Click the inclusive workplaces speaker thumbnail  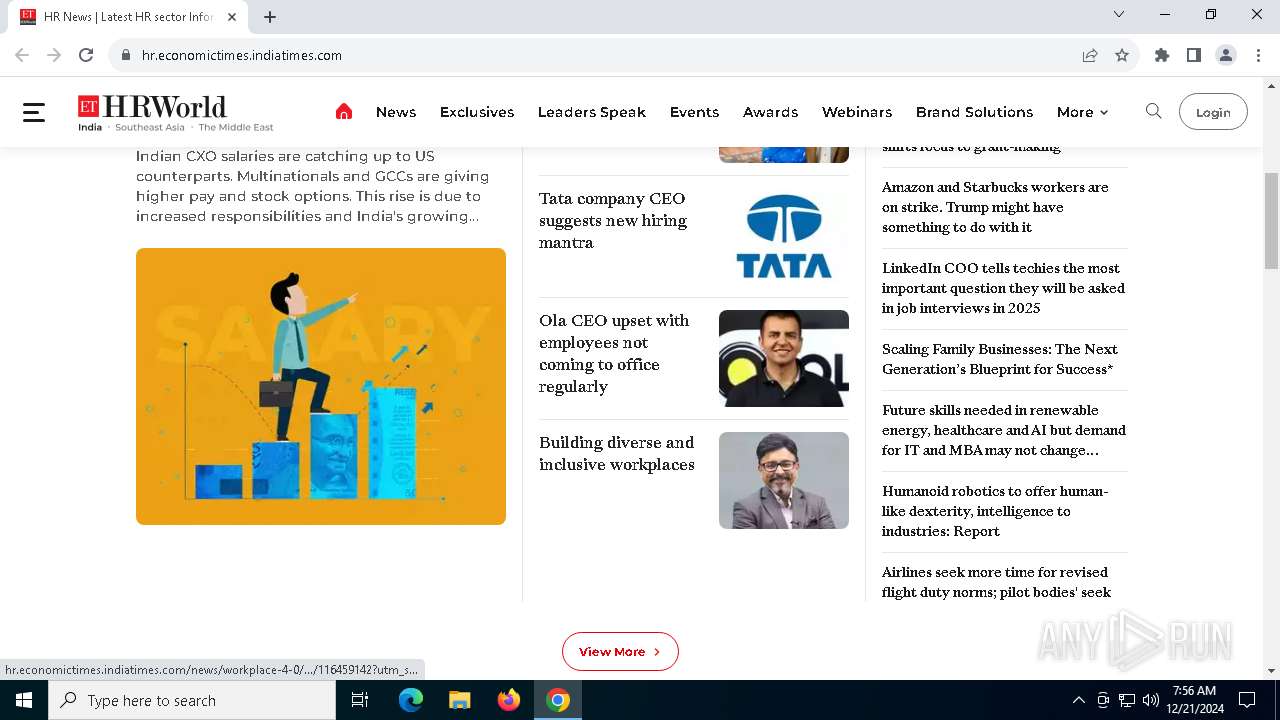[x=784, y=480]
